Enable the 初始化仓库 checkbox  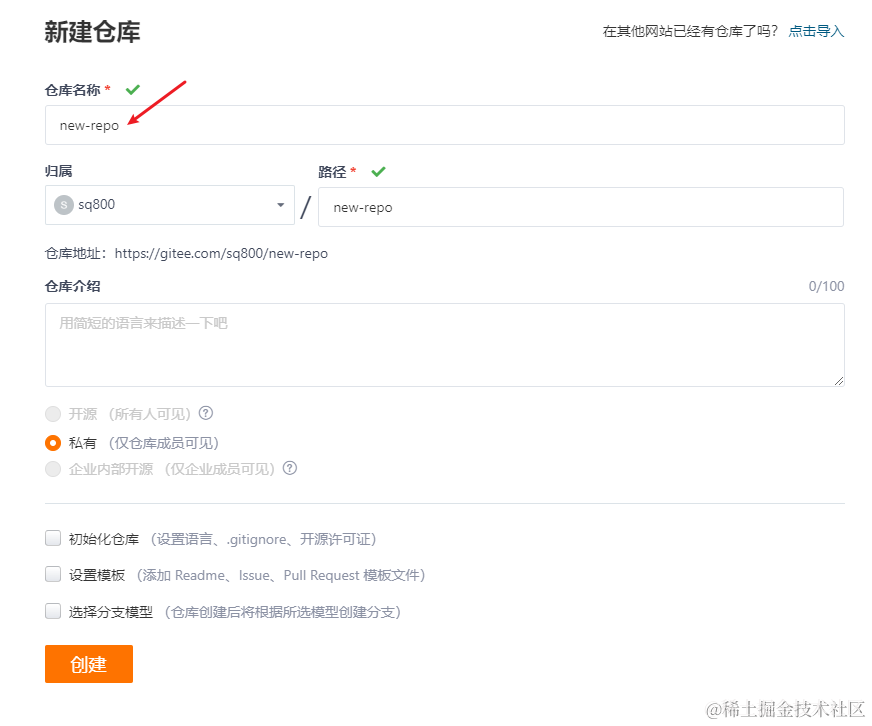pos(53,538)
